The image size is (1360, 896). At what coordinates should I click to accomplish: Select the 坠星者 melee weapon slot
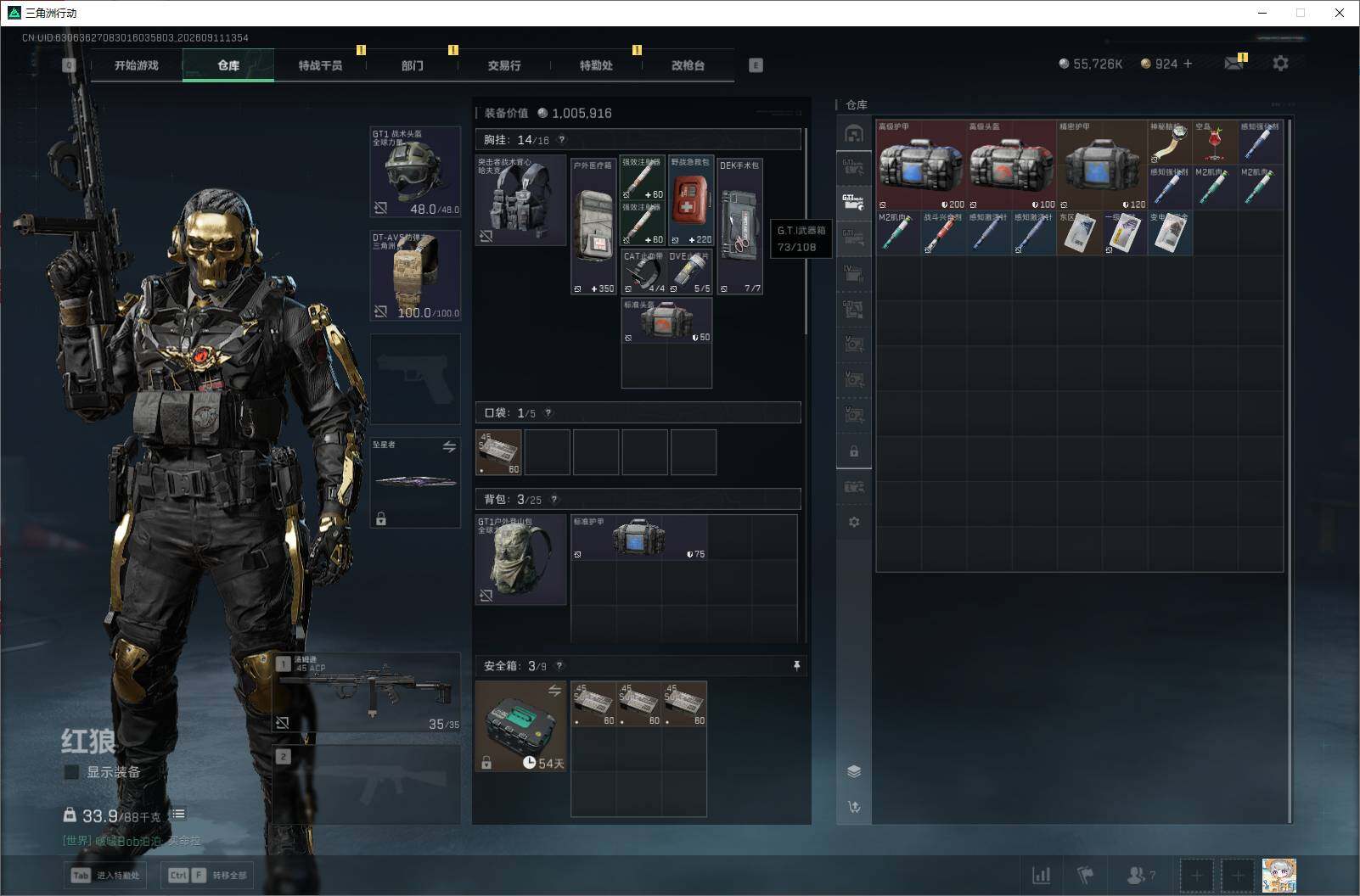pyautogui.click(x=416, y=483)
